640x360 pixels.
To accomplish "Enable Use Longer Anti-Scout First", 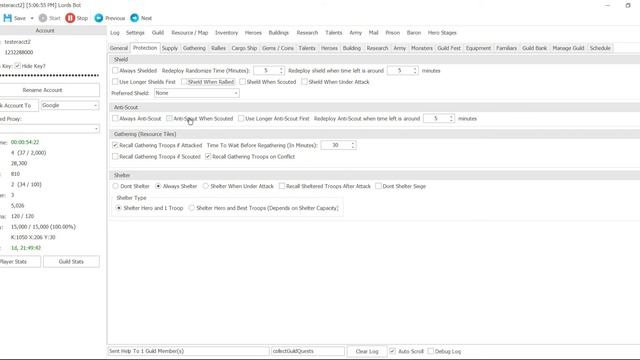I will (241, 118).
